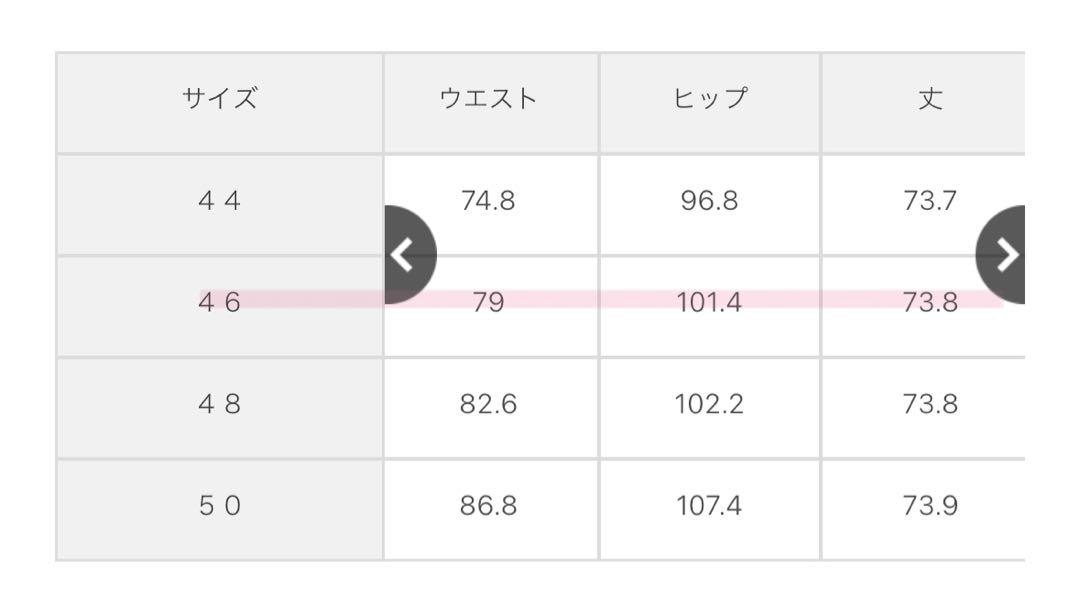Click the 102.2 hip value cell
1080x605 pixels.
pos(709,408)
